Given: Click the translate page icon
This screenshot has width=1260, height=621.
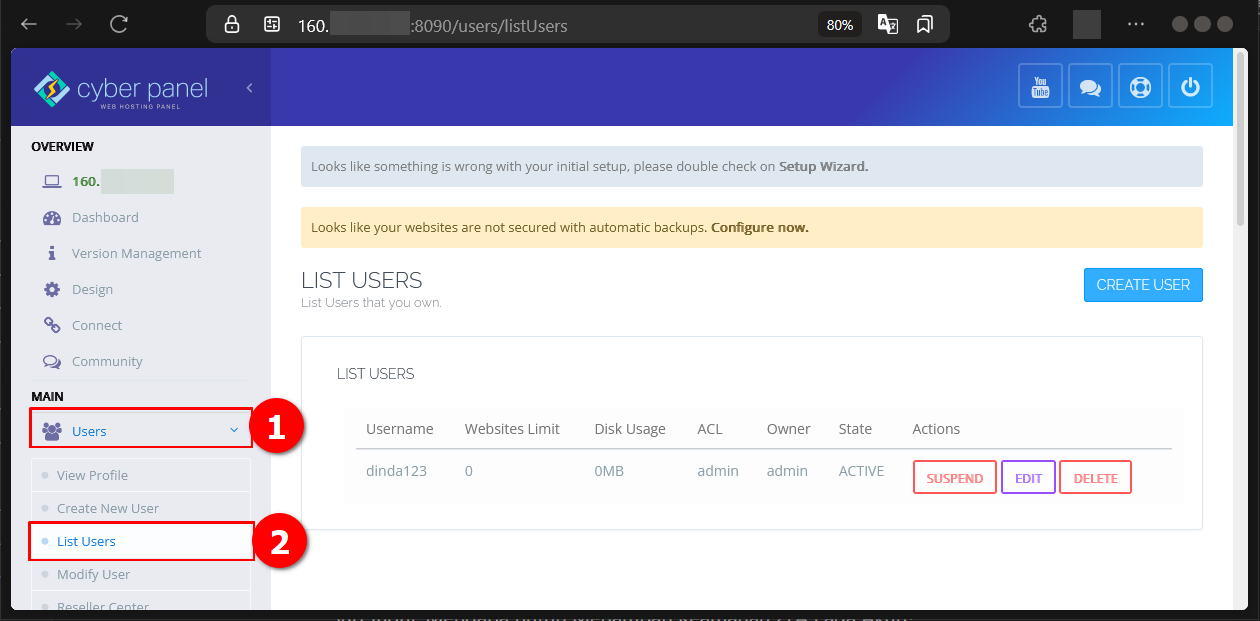Looking at the screenshot, I should [x=888, y=25].
